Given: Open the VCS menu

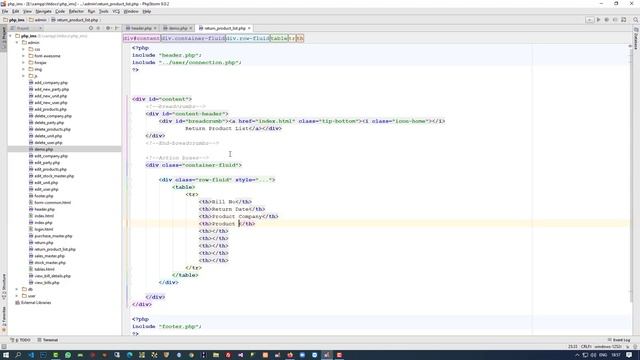Looking at the screenshot, I should (116, 11).
